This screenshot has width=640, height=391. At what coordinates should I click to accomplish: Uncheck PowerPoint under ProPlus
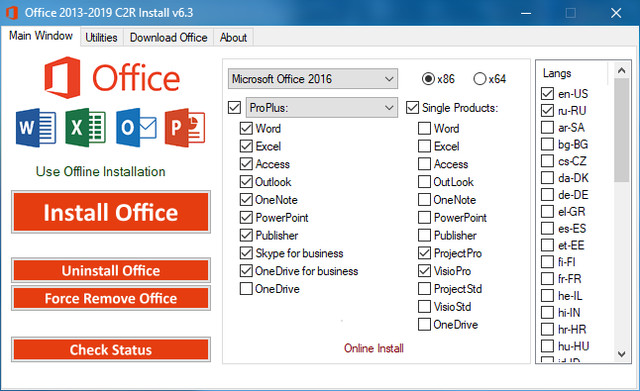[x=246, y=218]
